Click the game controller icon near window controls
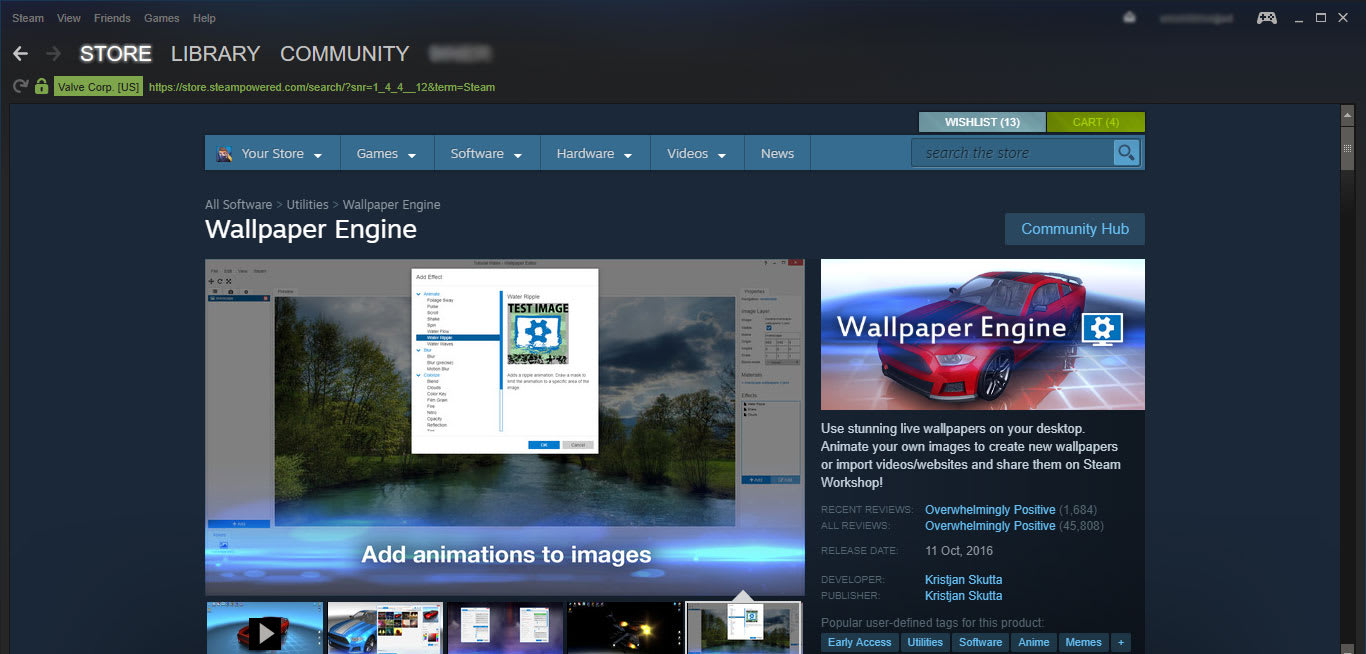1366x654 pixels. point(1266,17)
